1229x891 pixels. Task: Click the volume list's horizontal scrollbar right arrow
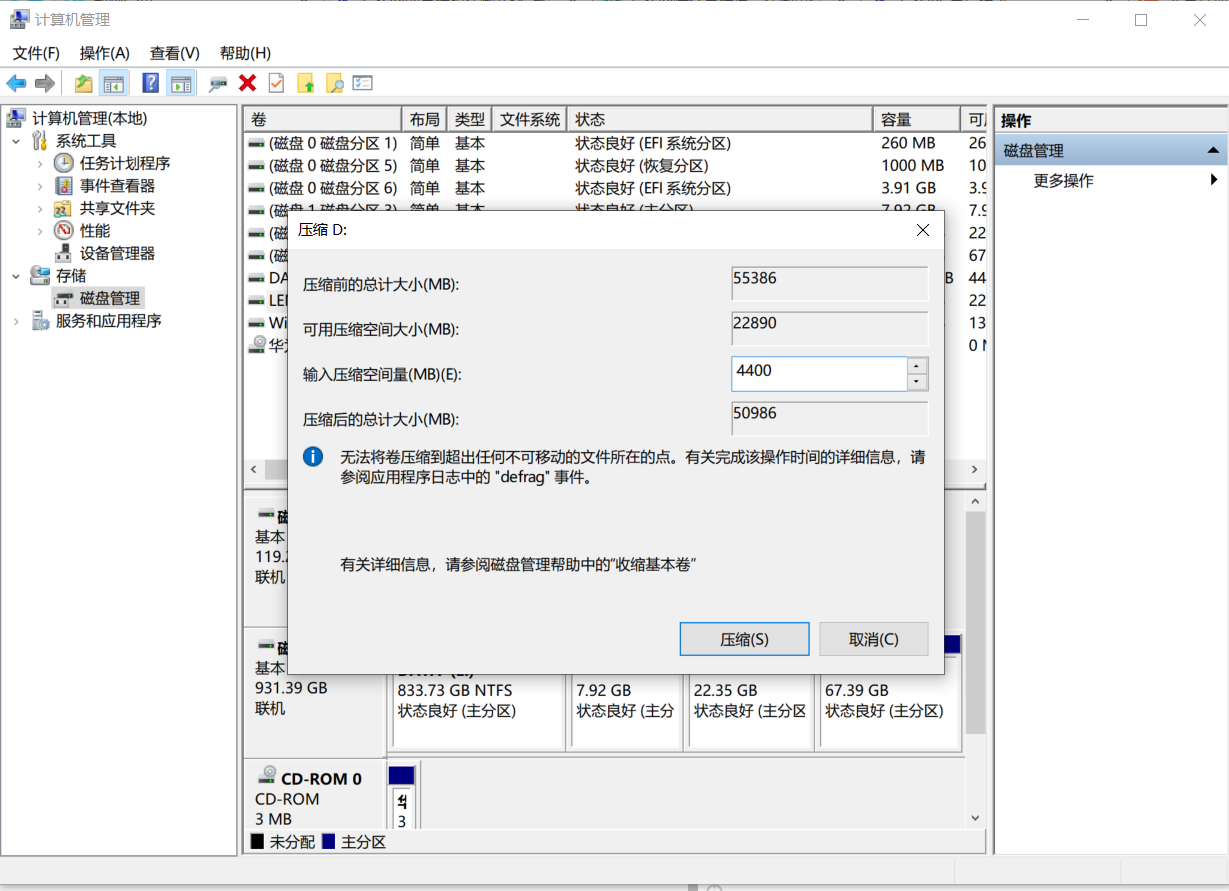[x=976, y=469]
